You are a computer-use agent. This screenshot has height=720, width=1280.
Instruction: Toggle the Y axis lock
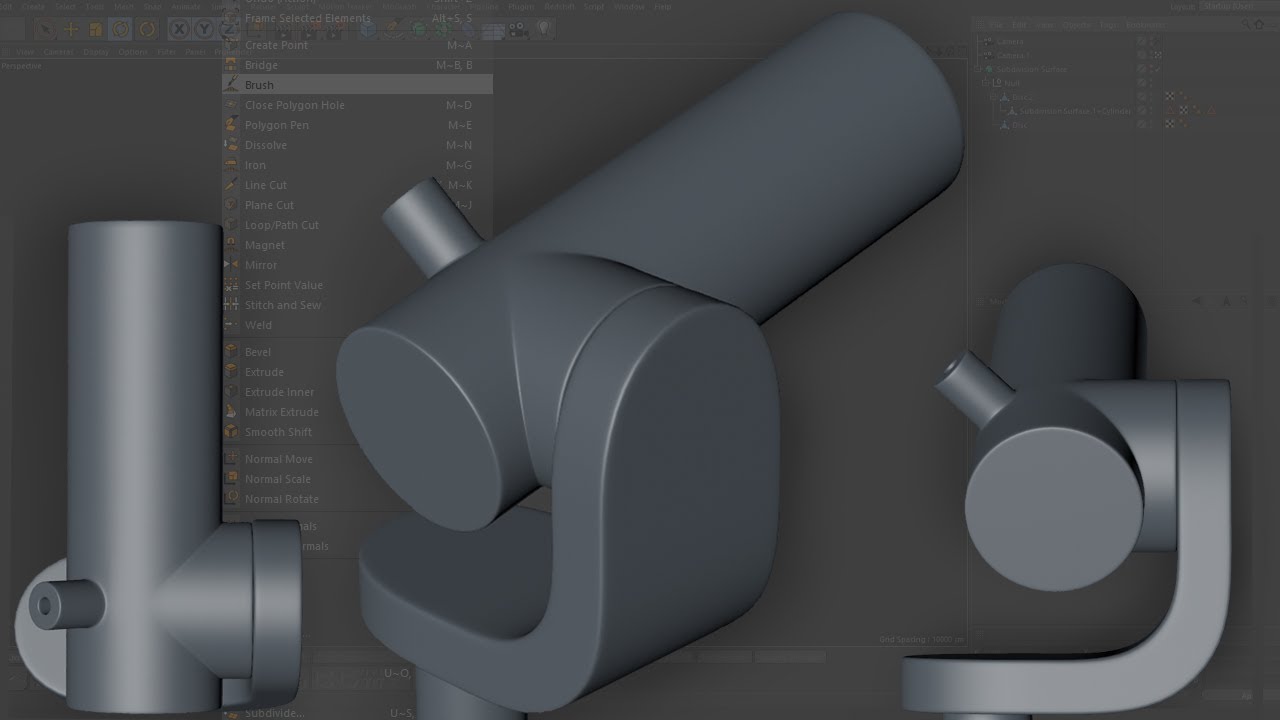pos(204,30)
